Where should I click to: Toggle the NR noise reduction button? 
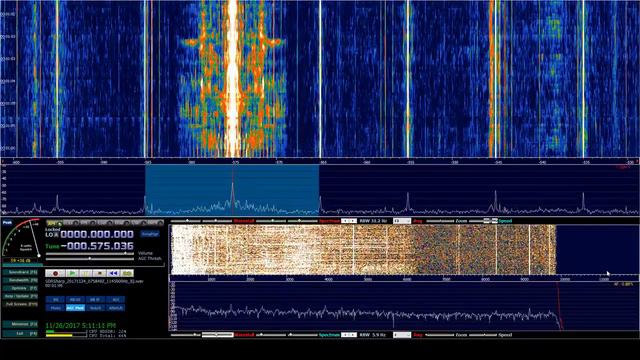(55, 300)
